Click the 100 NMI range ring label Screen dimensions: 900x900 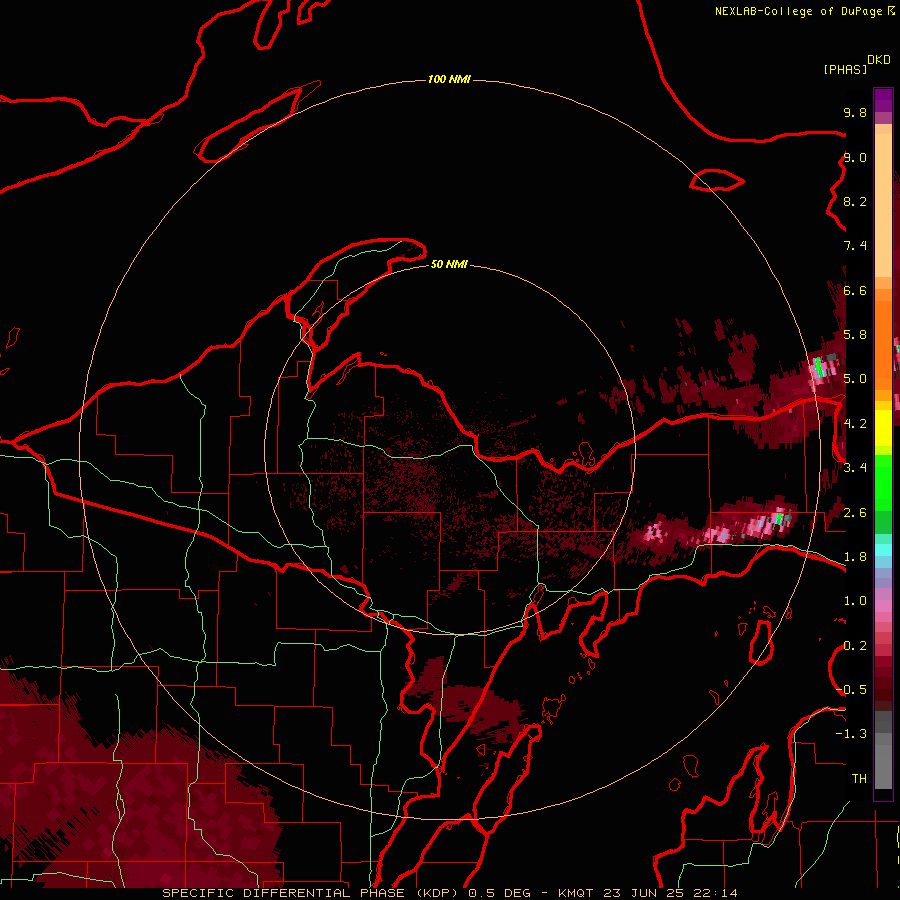click(x=449, y=79)
